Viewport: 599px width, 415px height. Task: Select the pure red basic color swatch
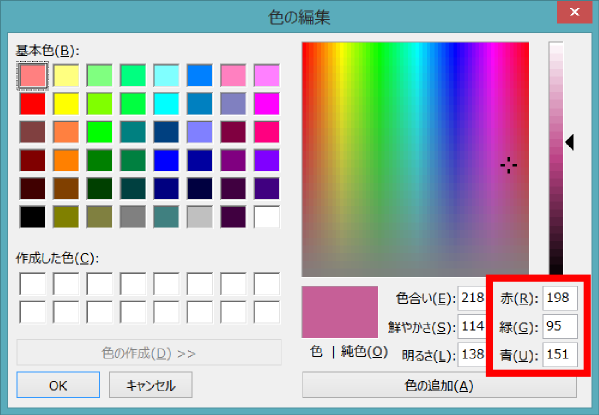click(x=32, y=104)
